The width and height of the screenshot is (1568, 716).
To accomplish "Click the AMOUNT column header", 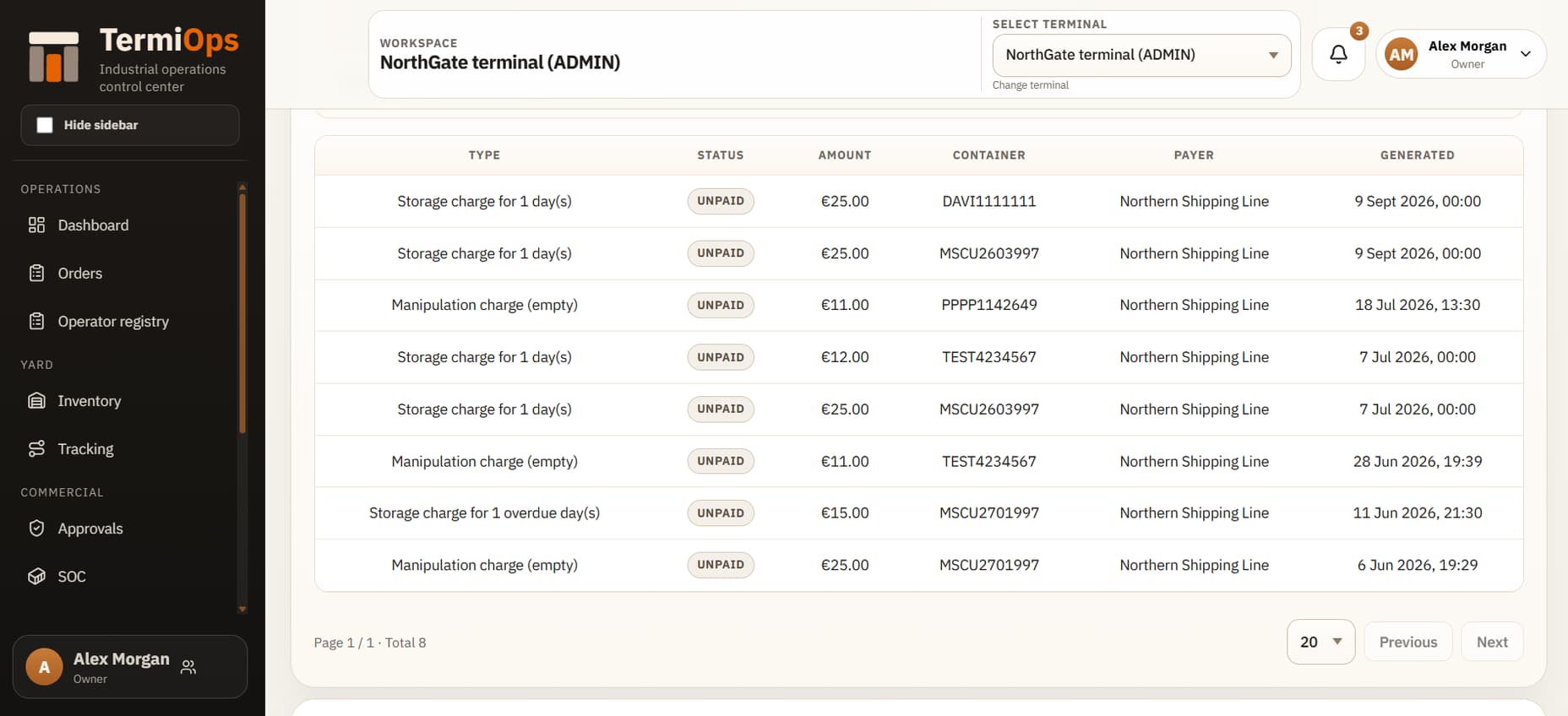I will pos(844,155).
